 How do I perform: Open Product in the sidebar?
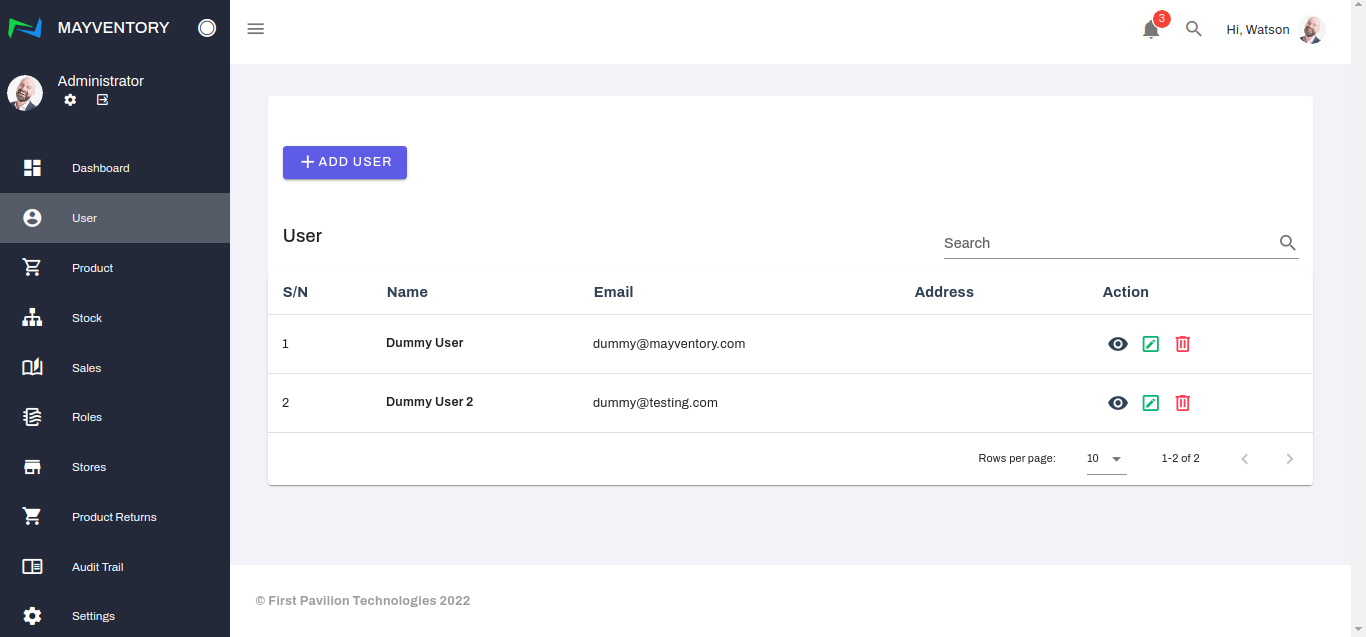92,268
